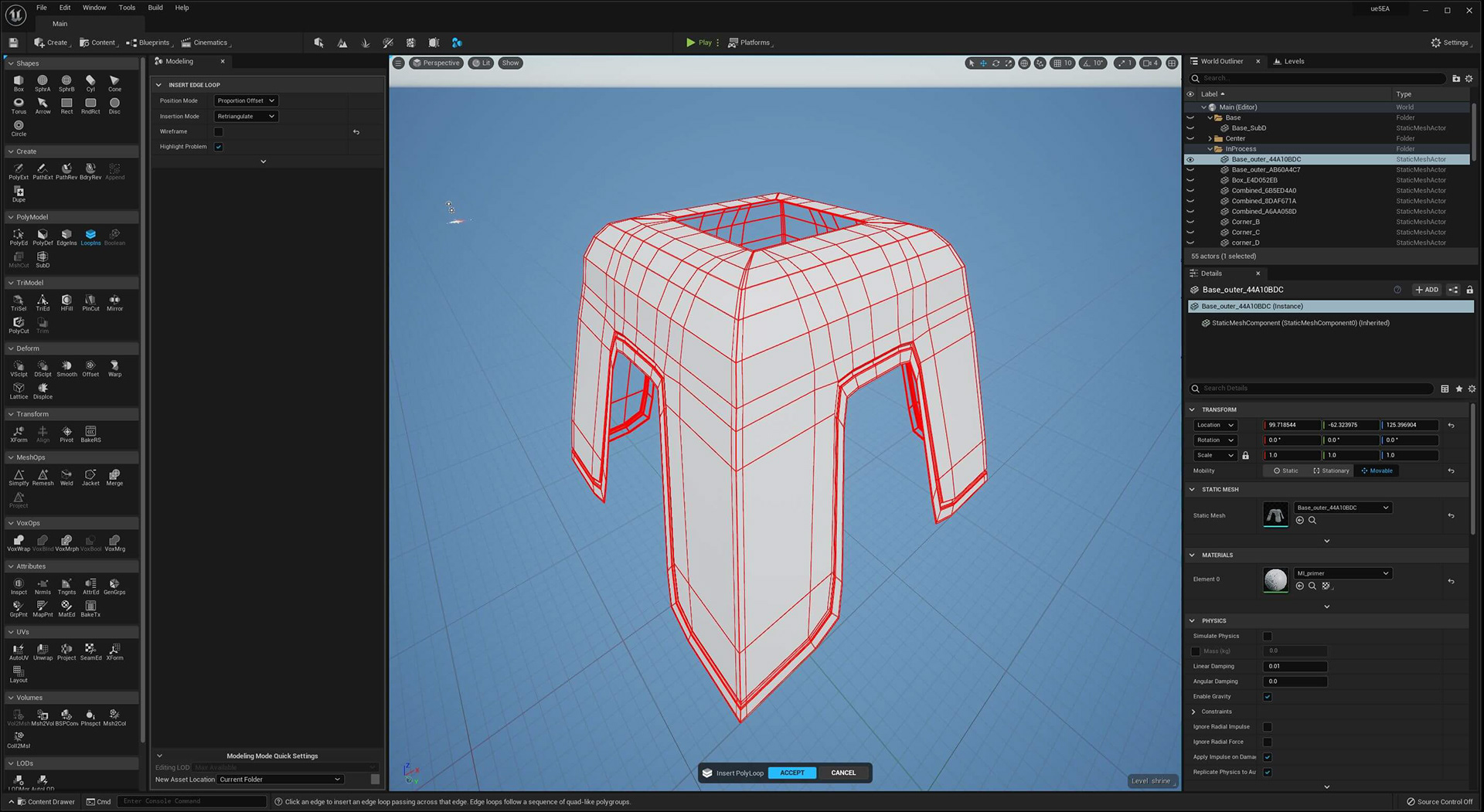Expand the Center folder in outliner
Viewport: 1484px width, 812px height.
(1210, 139)
